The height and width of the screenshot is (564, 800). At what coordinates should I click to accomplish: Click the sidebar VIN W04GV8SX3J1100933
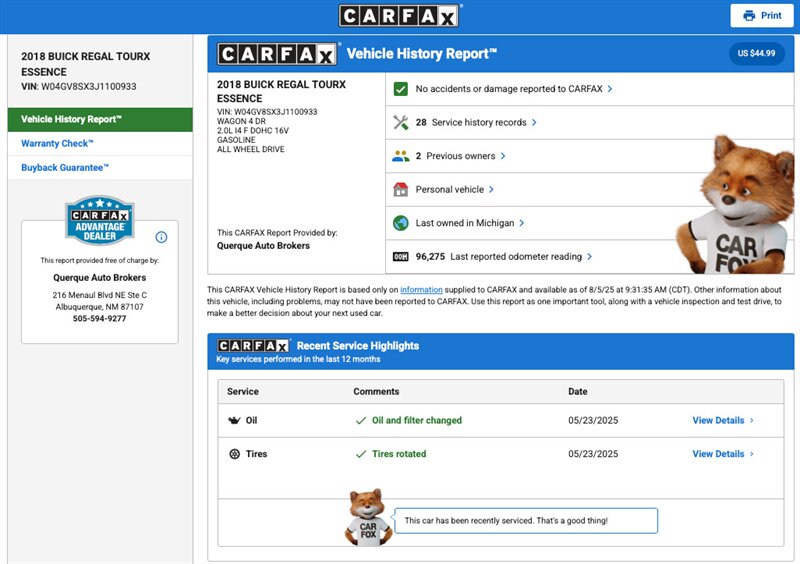[89, 87]
